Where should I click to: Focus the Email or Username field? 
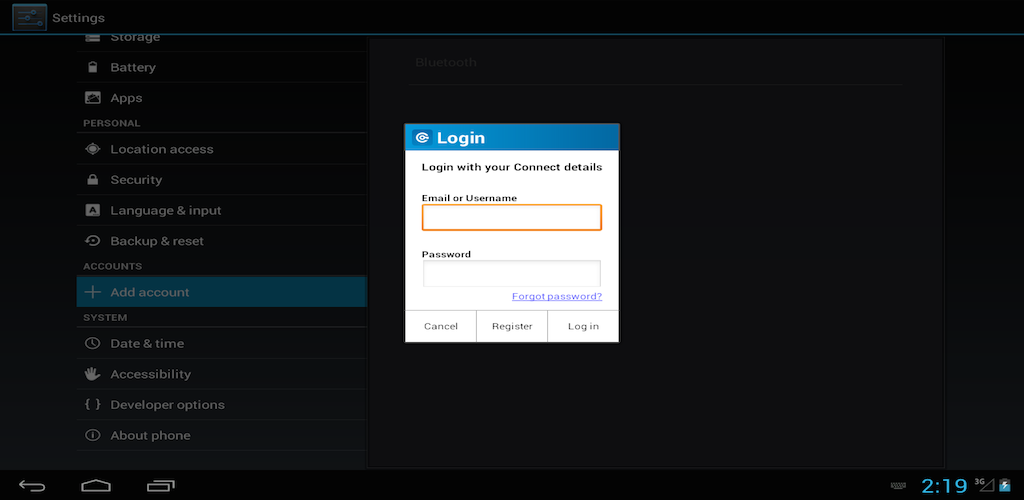click(511, 217)
